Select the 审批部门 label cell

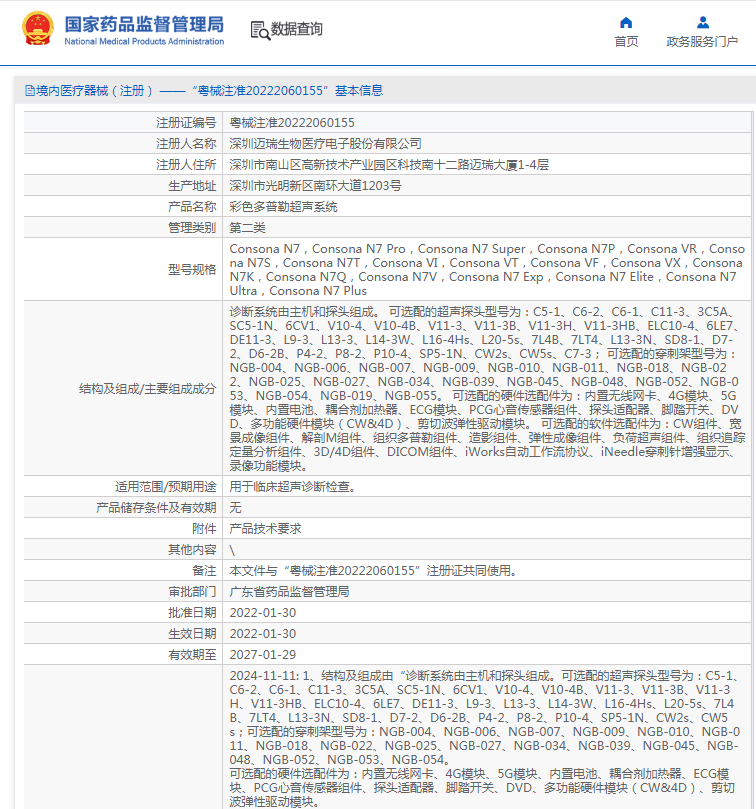tap(123, 592)
